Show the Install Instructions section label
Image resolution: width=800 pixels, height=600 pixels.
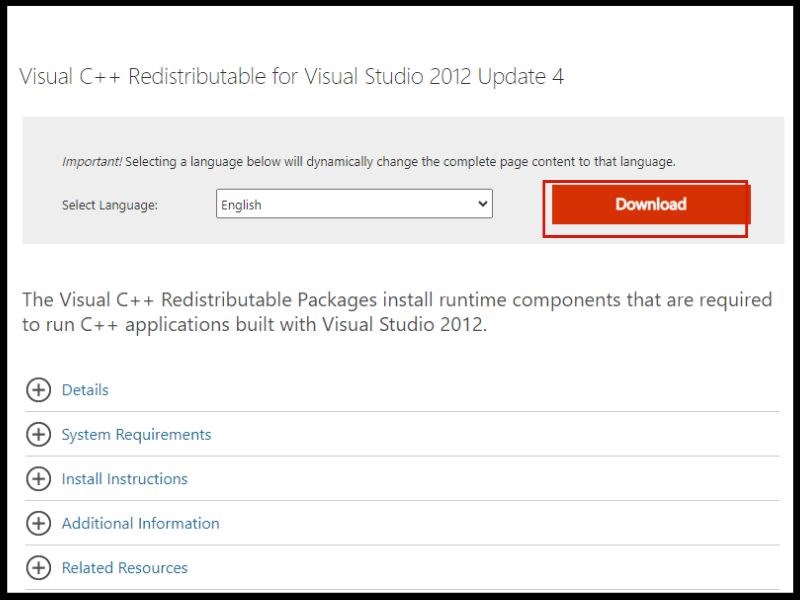(x=124, y=479)
